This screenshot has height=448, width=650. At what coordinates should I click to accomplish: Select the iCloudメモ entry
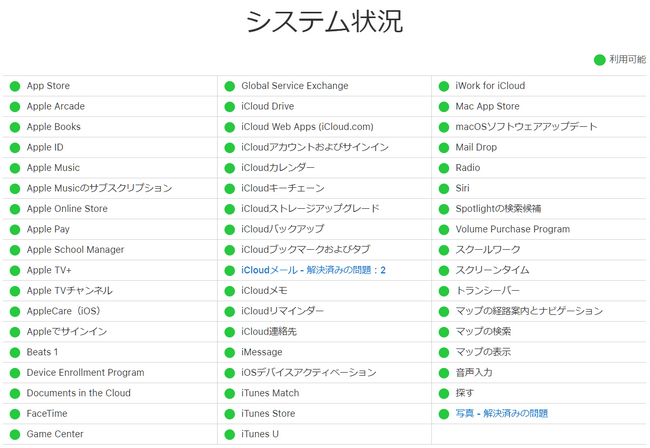[264, 291]
